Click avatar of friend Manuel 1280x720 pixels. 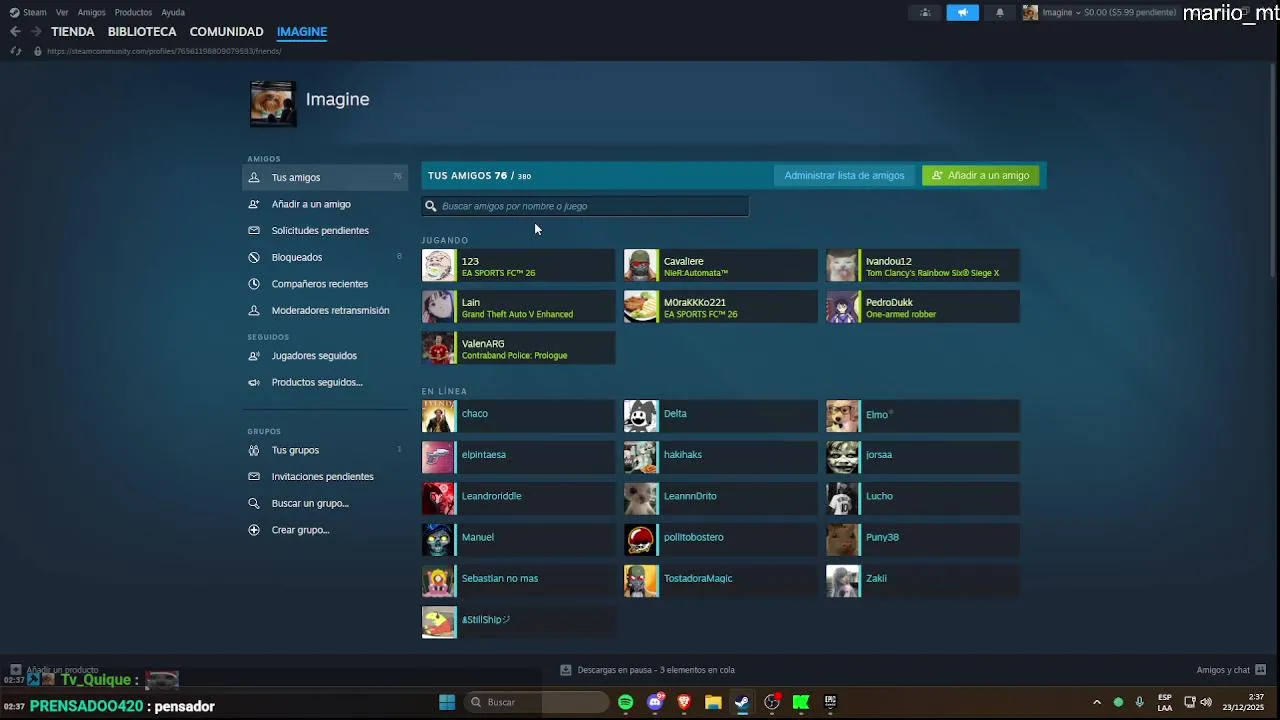(x=439, y=540)
